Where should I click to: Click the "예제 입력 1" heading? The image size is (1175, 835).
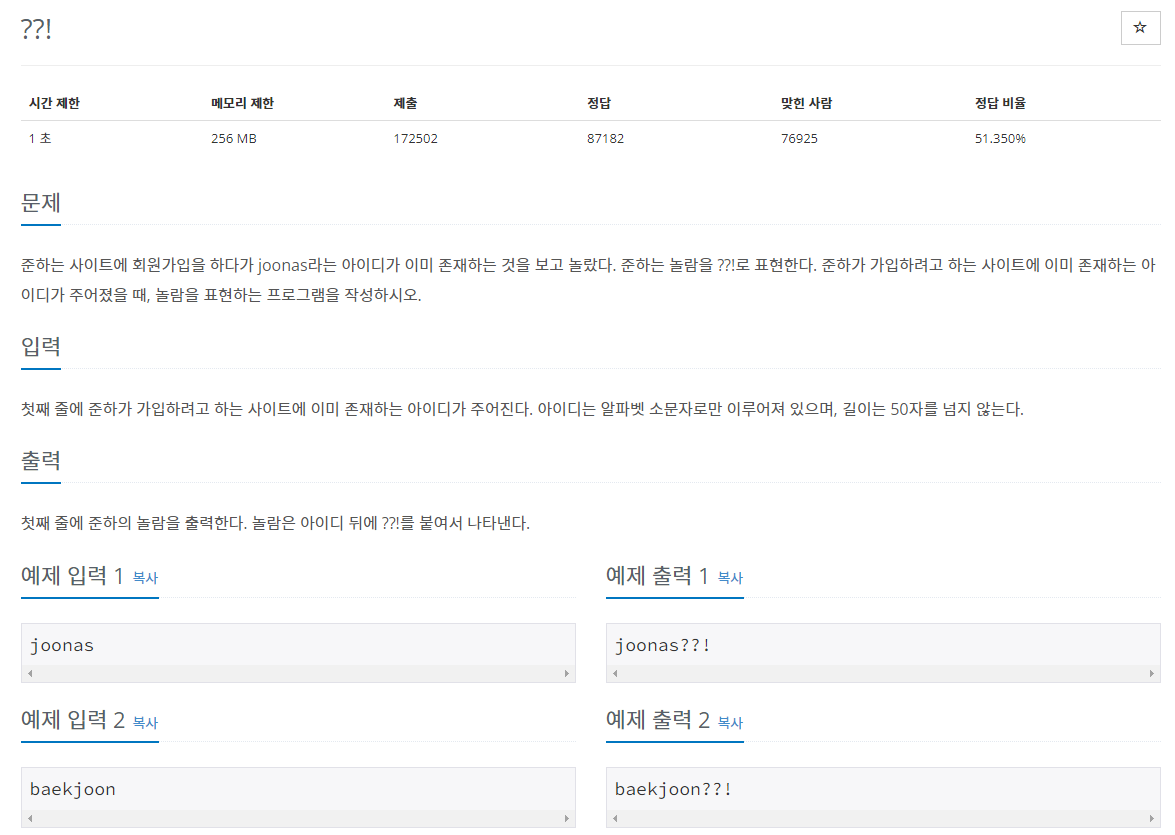[68, 575]
